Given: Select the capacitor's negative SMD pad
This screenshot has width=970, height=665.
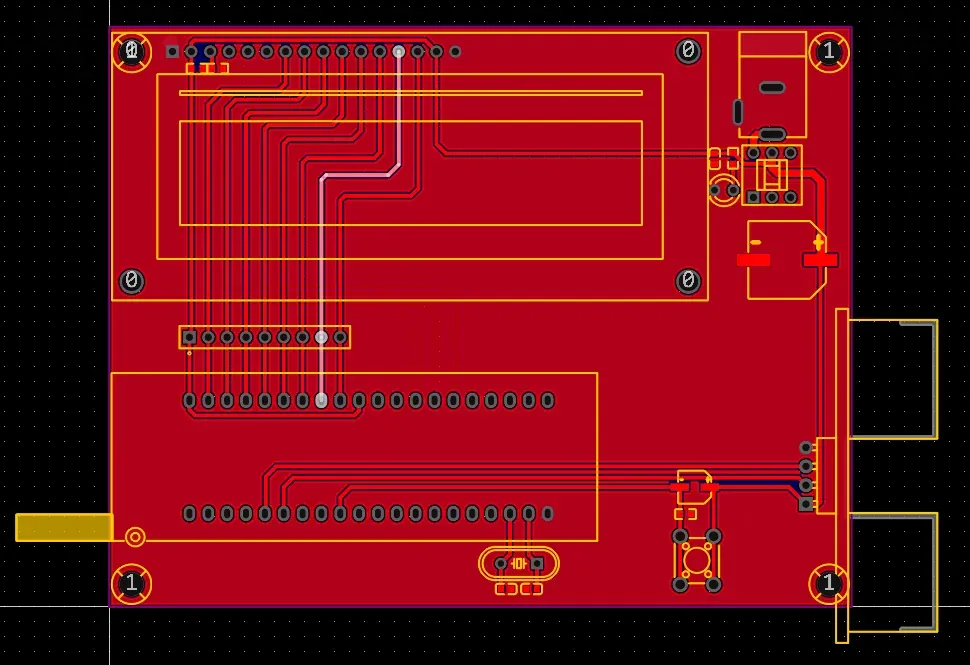Looking at the screenshot, I should click(753, 260).
